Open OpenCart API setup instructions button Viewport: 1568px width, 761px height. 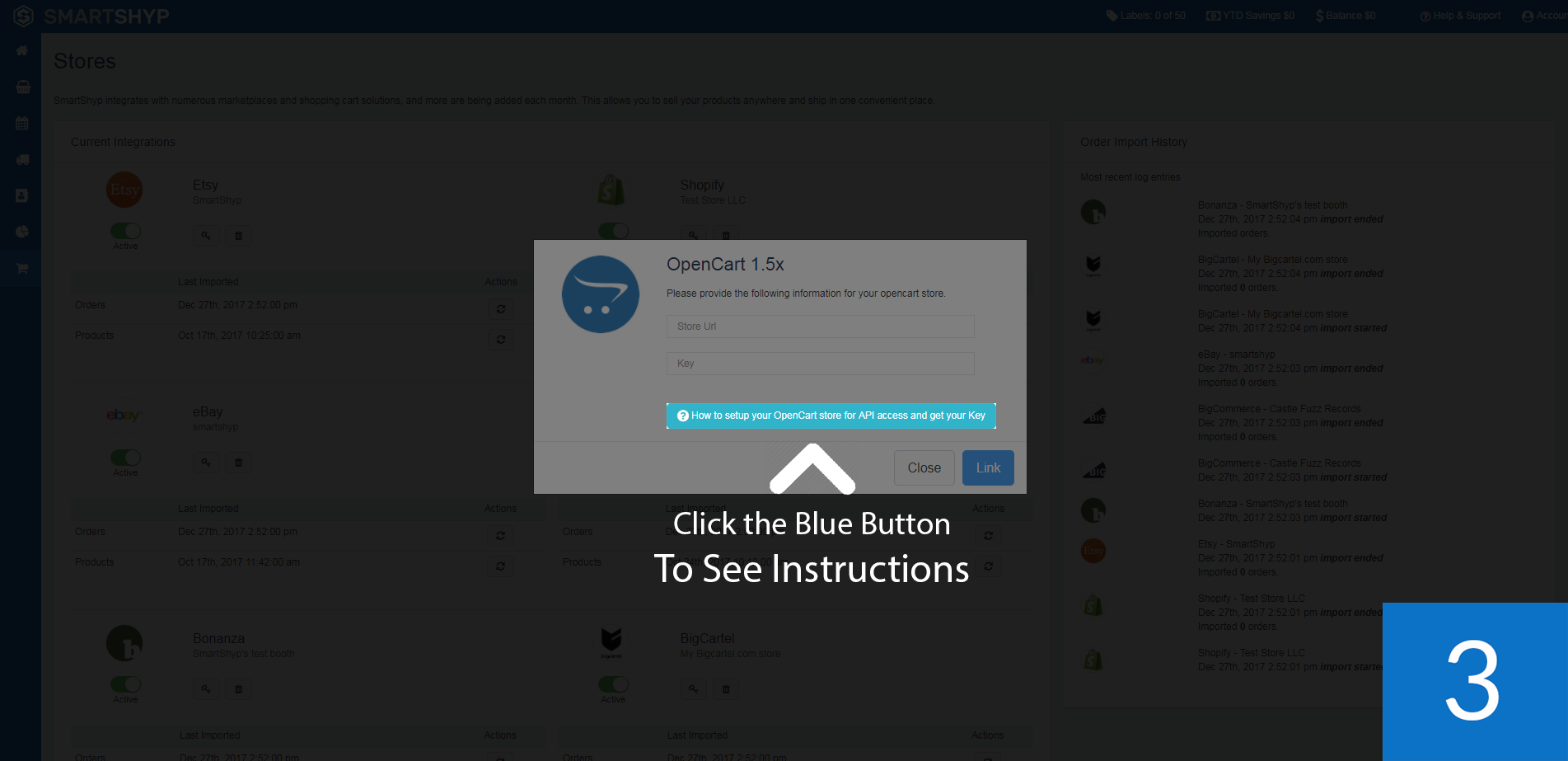point(831,416)
